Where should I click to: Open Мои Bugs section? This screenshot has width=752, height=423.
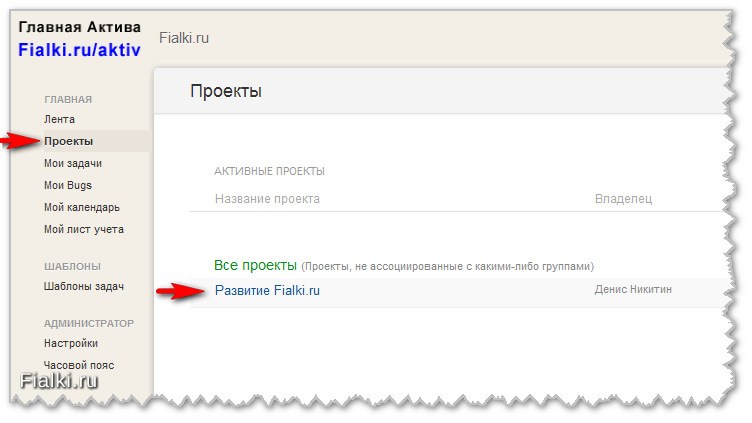tap(68, 185)
